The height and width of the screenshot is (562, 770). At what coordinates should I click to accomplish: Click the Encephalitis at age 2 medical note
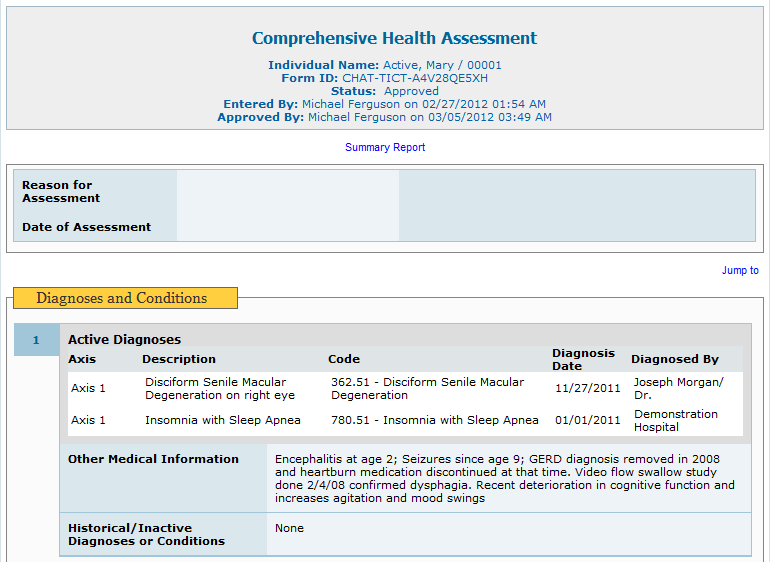click(505, 478)
